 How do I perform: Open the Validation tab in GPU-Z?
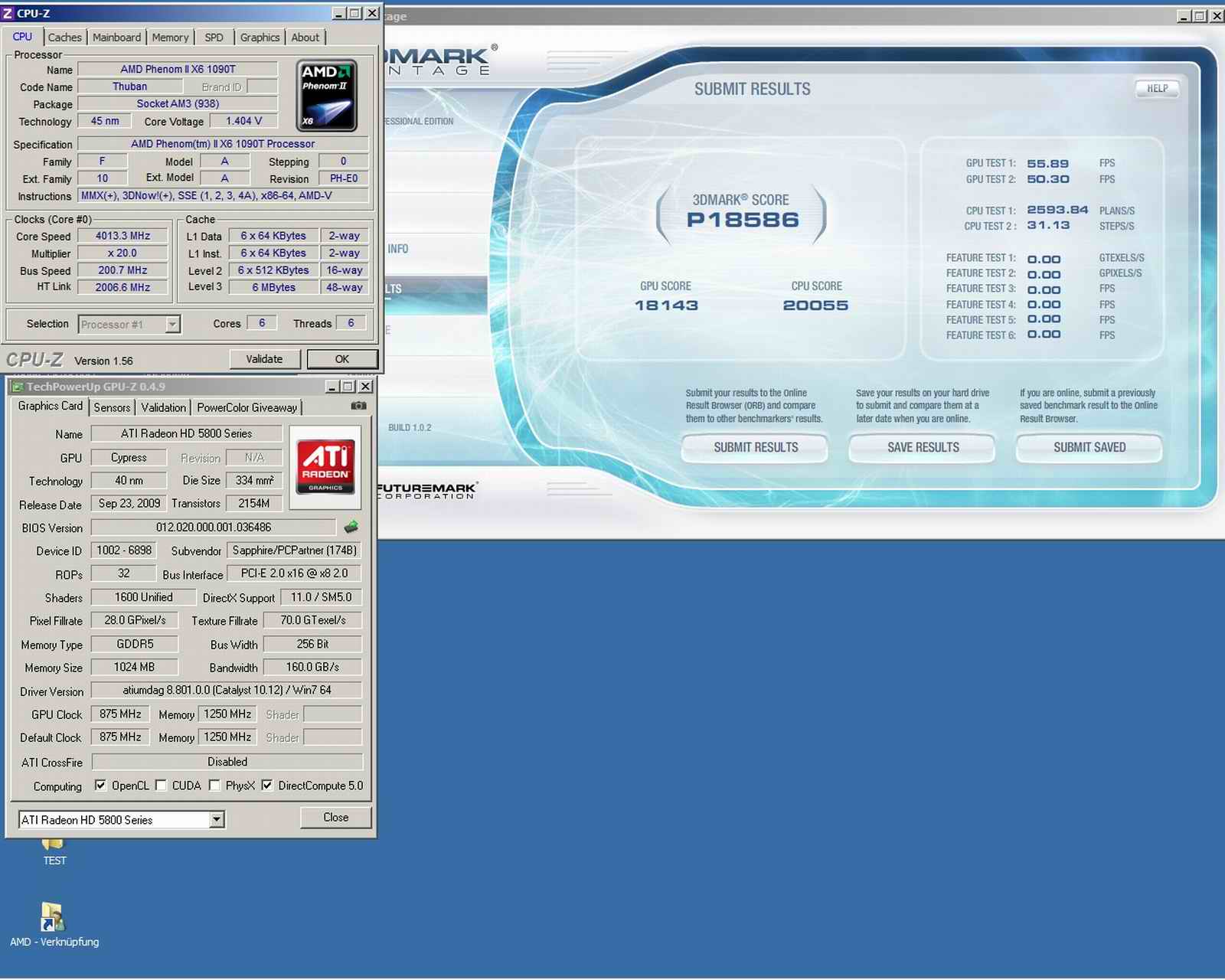coord(163,408)
